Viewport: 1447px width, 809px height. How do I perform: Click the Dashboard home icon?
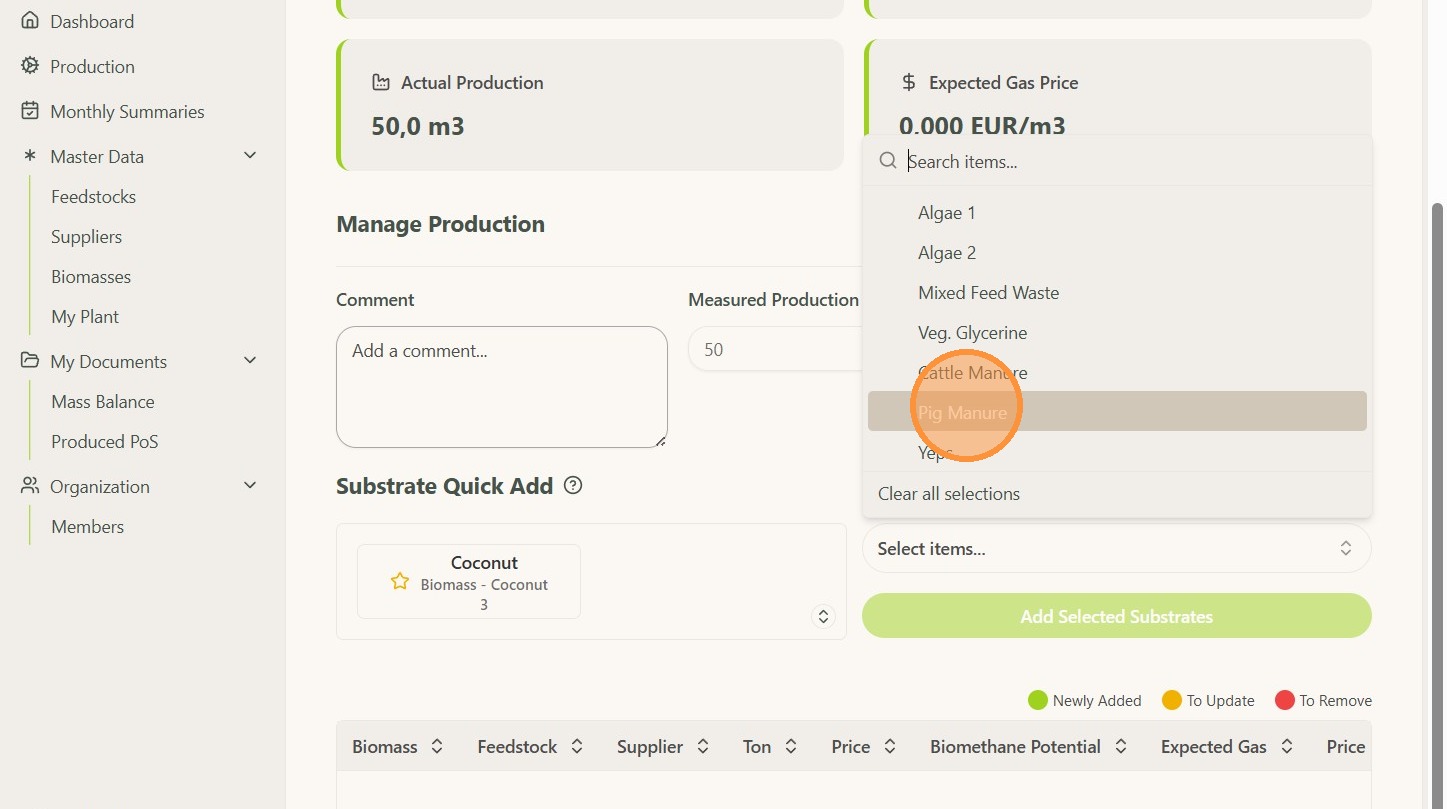[x=30, y=21]
